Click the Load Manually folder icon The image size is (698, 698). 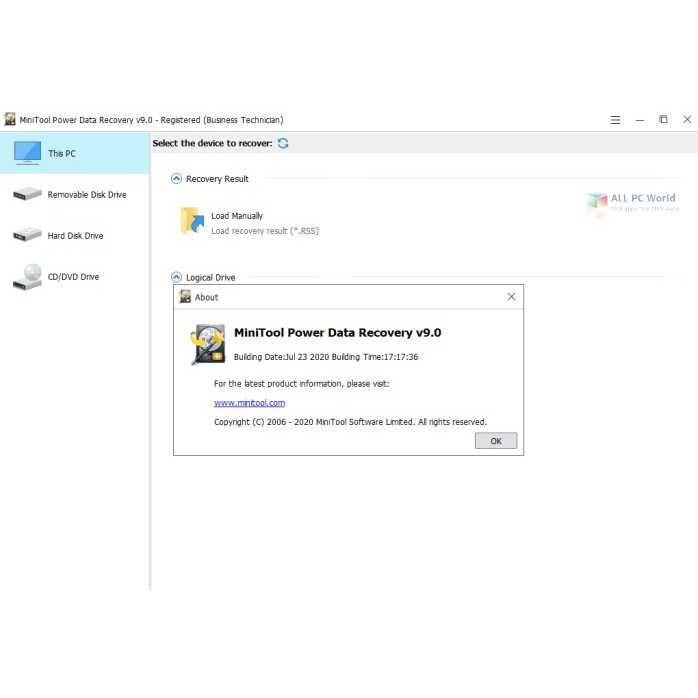[x=192, y=221]
